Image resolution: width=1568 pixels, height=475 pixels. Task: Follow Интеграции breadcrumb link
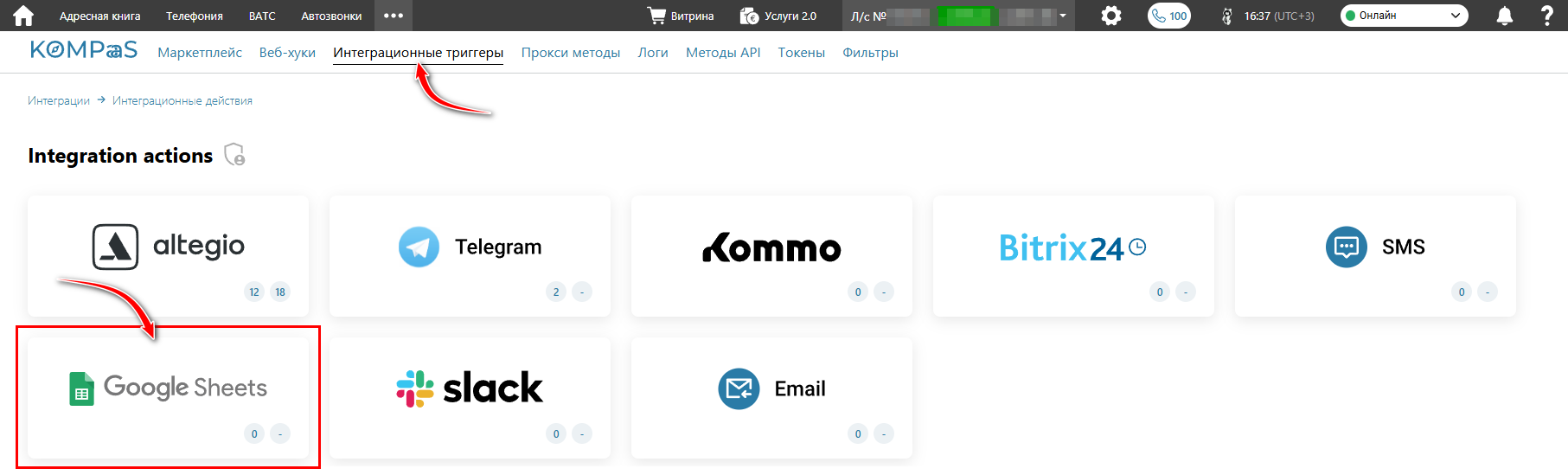coord(59,100)
